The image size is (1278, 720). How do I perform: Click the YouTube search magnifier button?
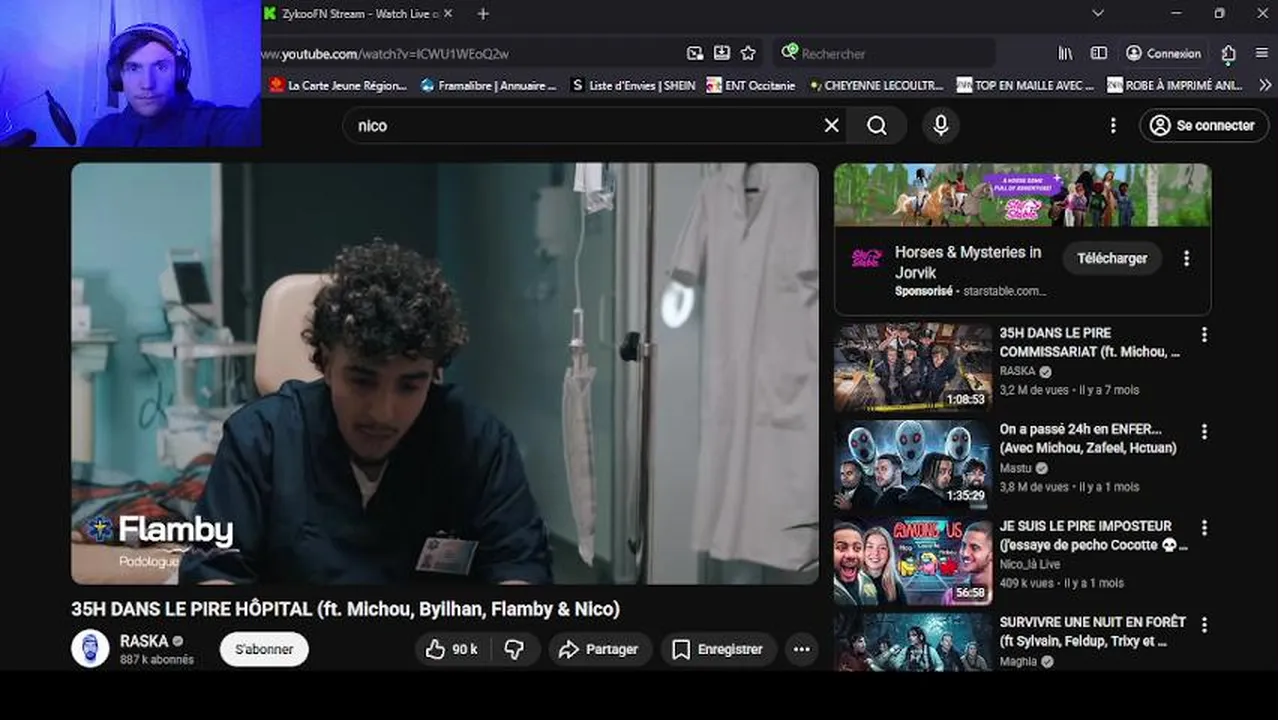(877, 125)
